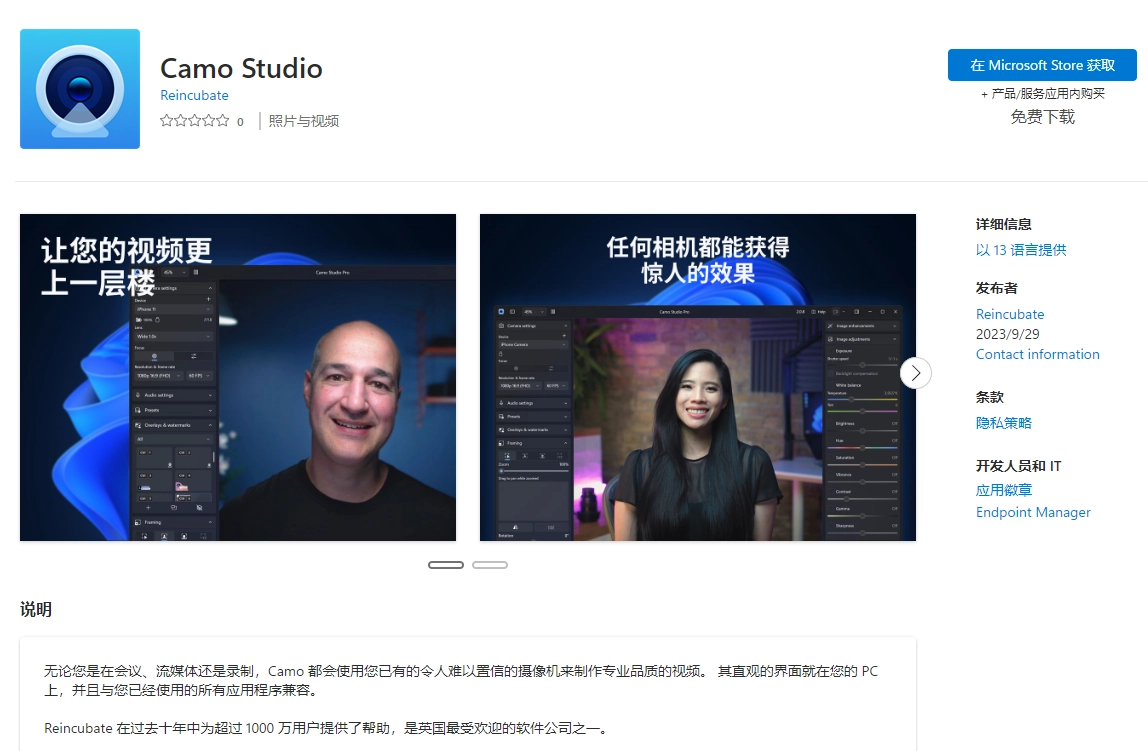This screenshot has width=1148, height=751.
Task: Show the next screenshot with the arrow
Action: click(915, 373)
